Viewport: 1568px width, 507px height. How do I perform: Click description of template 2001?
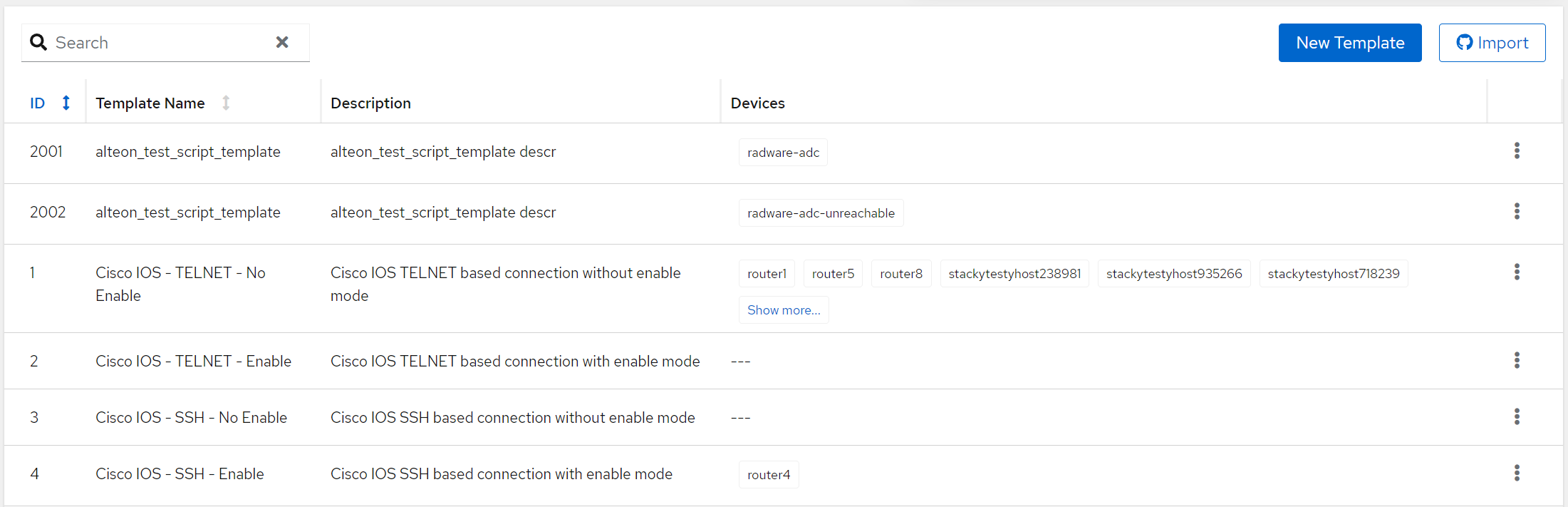[x=443, y=152]
